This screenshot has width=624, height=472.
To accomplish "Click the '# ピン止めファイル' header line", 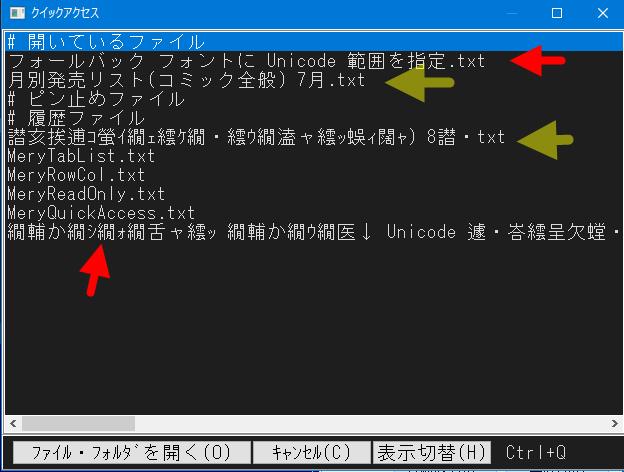I will tap(95, 99).
